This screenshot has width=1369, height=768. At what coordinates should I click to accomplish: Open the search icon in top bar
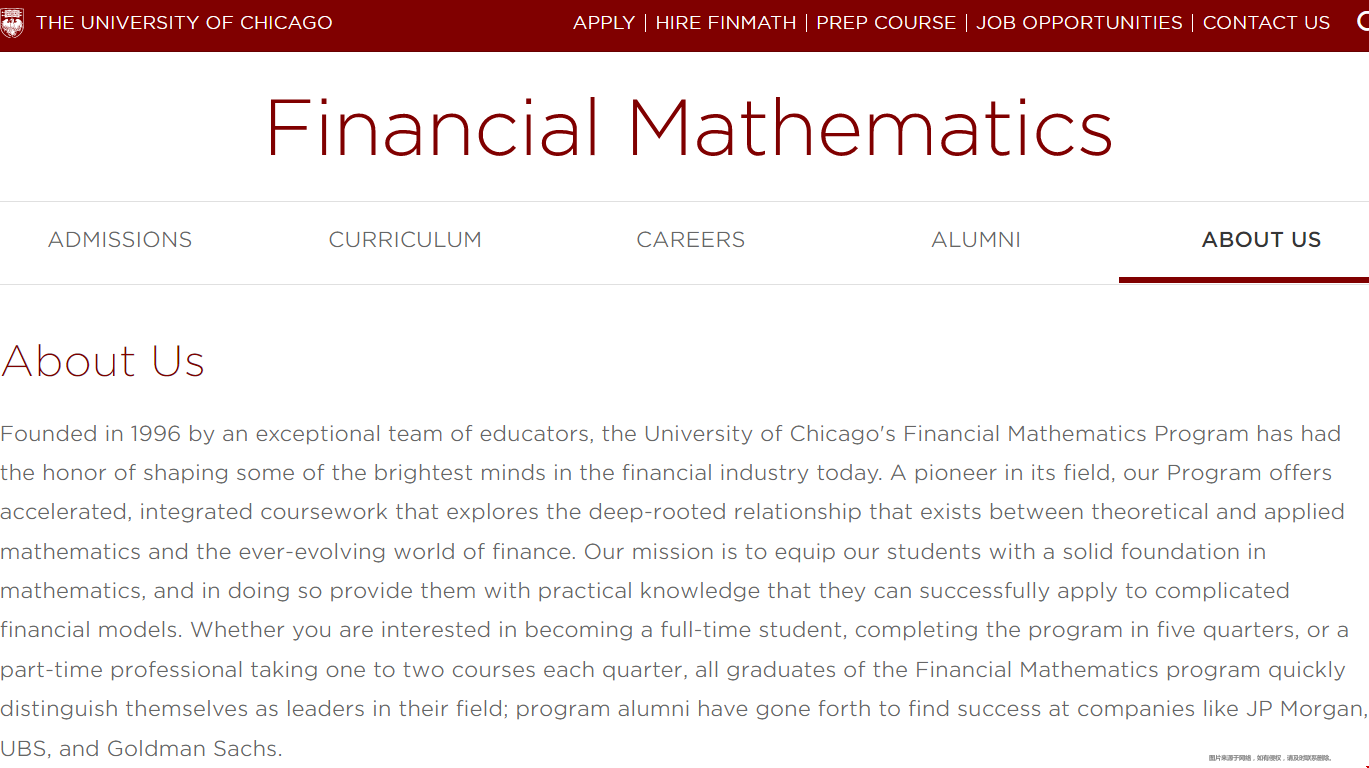tap(1363, 21)
